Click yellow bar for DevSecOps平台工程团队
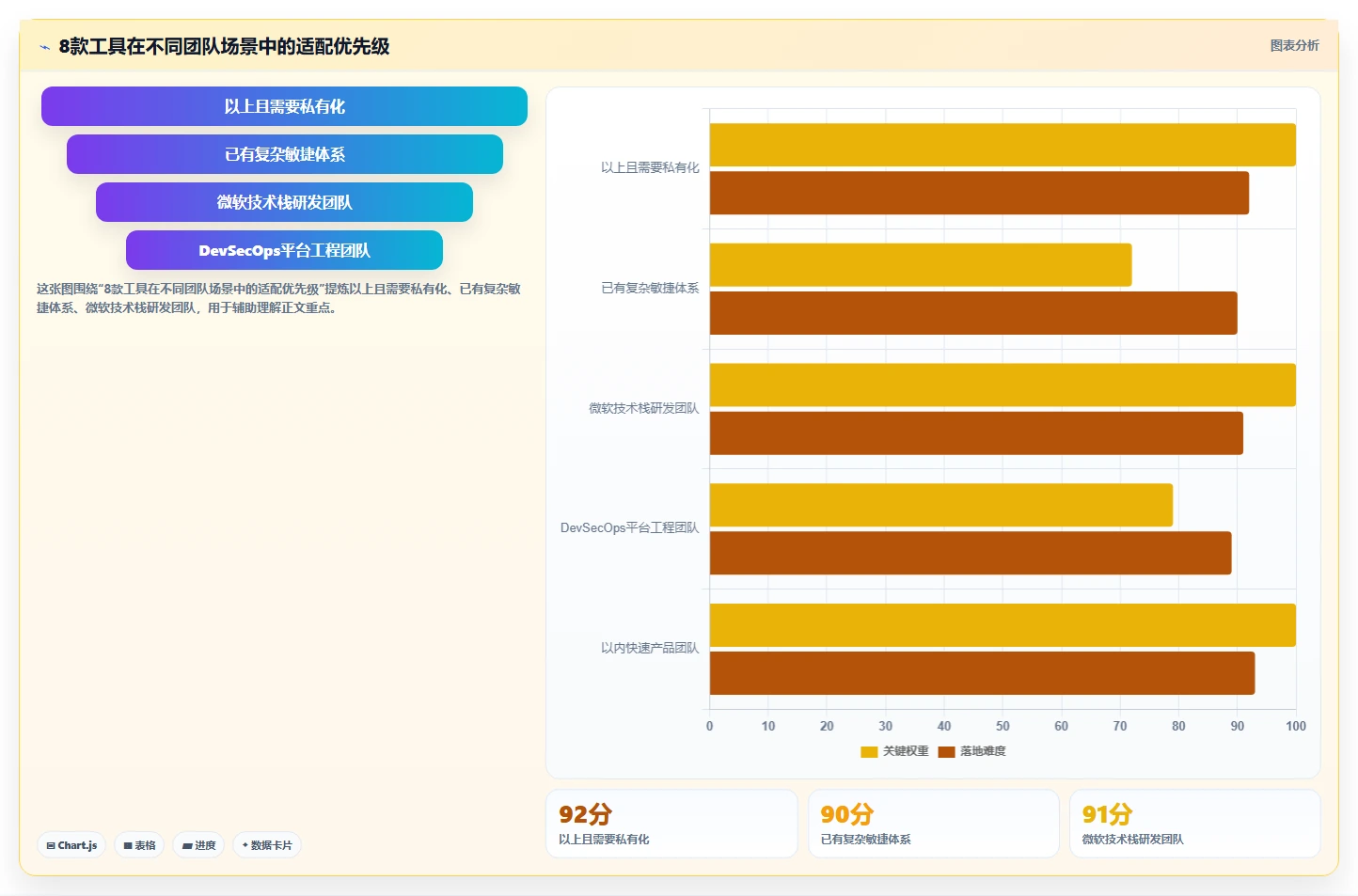 pyautogui.click(x=941, y=505)
